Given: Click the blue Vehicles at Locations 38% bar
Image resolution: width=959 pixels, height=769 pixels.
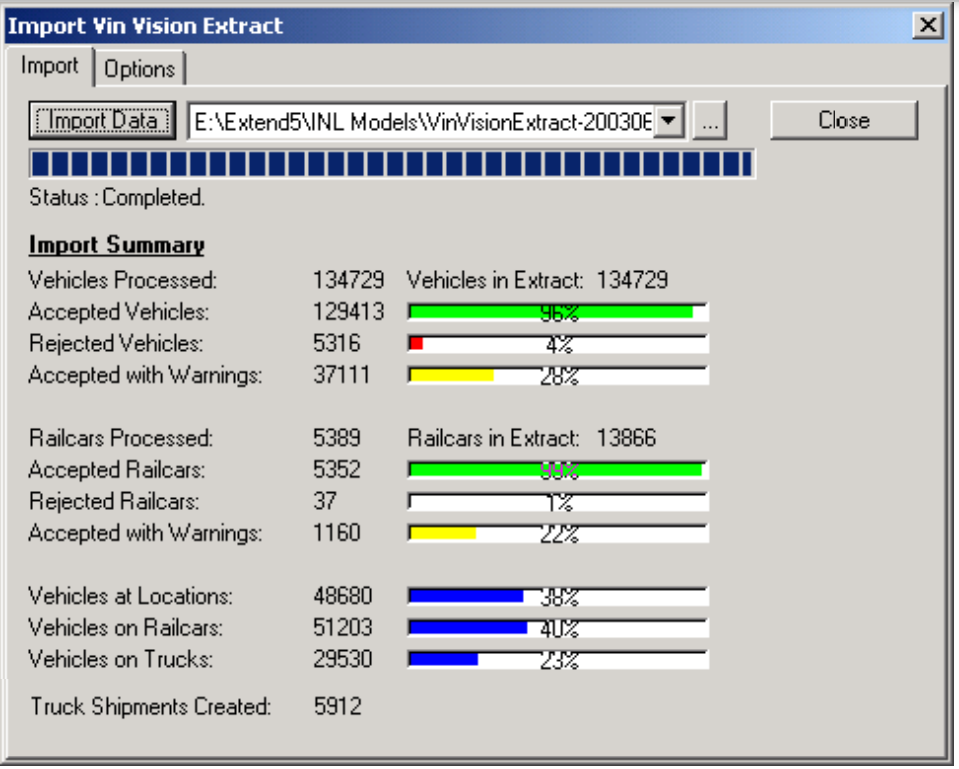Looking at the screenshot, I should click(557, 597).
